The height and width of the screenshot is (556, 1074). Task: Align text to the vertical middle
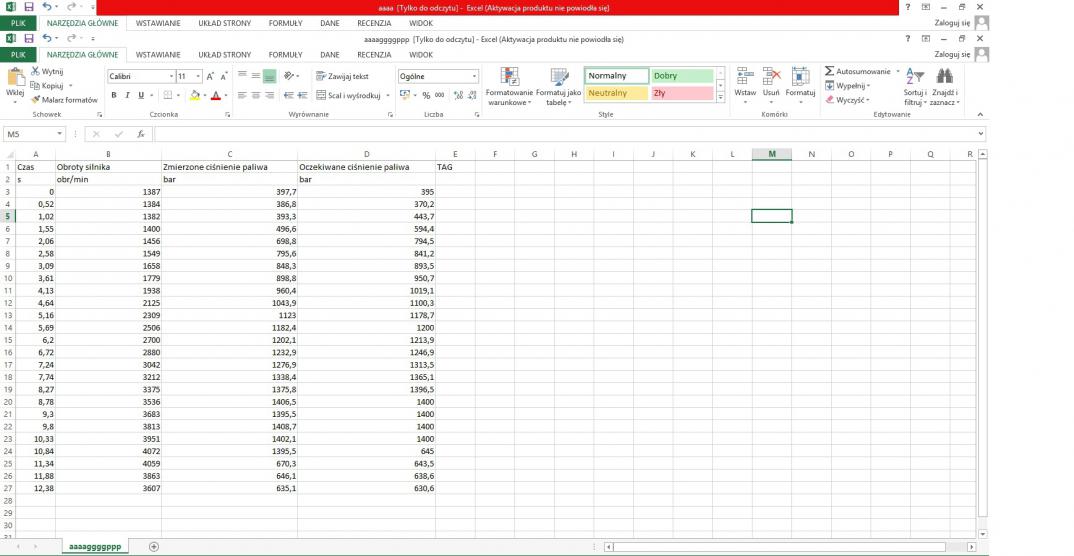[x=255, y=76]
